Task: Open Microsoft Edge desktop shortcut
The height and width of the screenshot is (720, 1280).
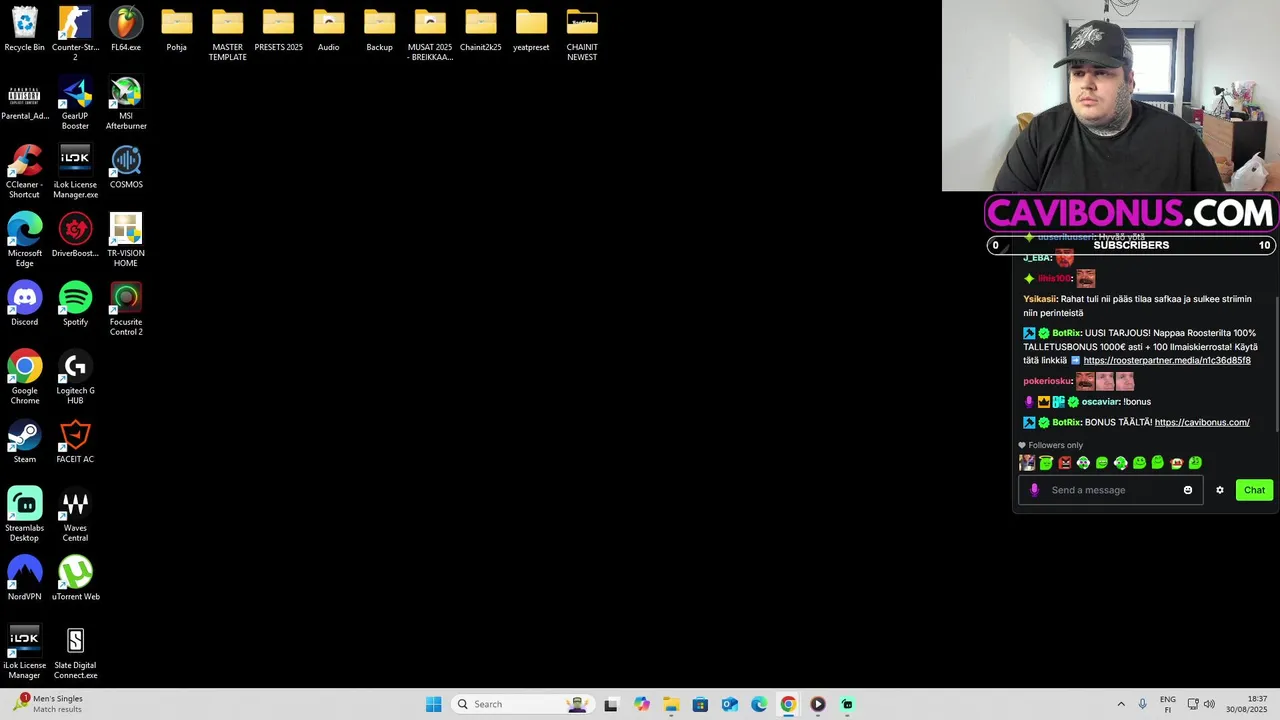Action: coord(24,240)
